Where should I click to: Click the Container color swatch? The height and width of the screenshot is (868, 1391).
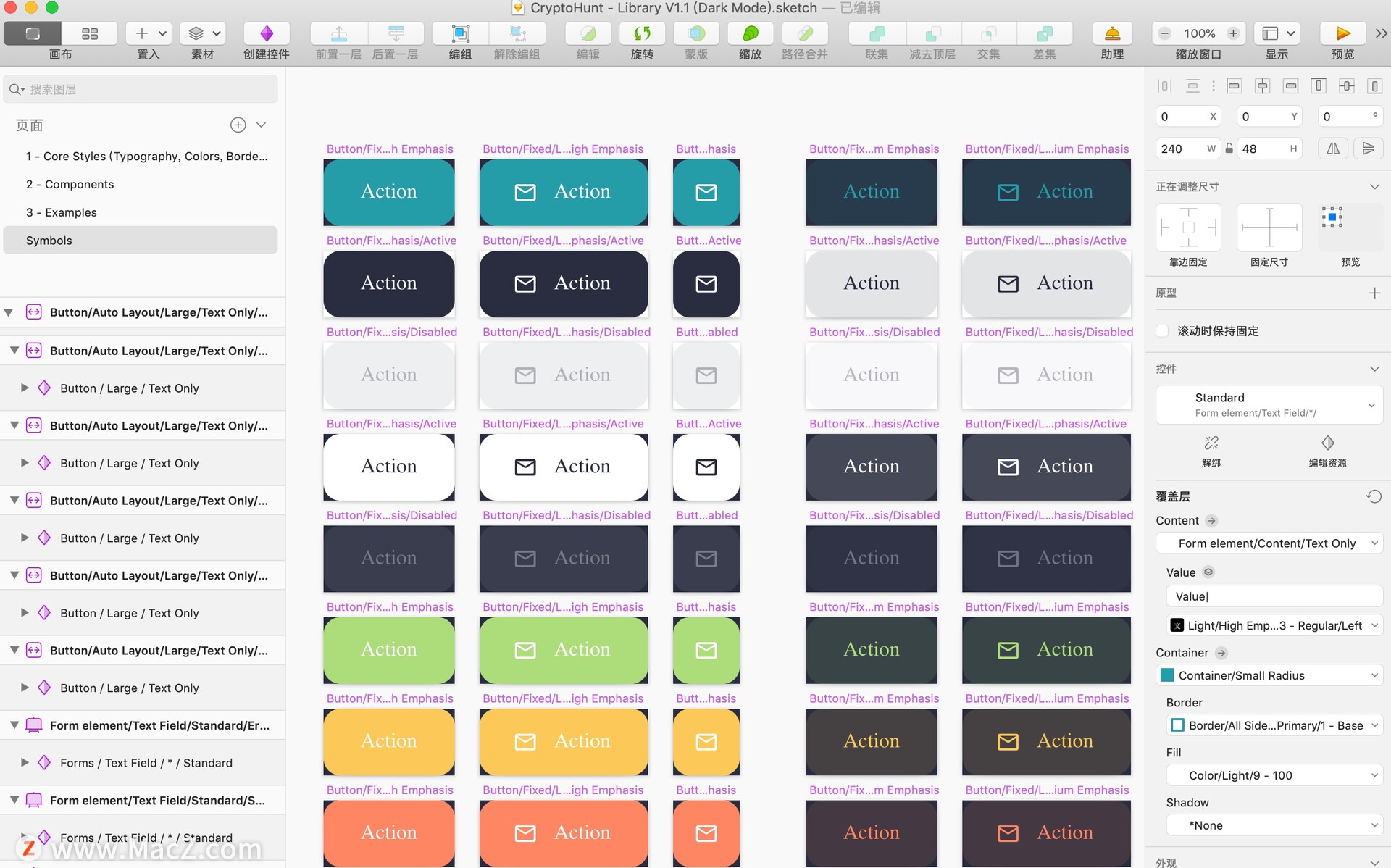tap(1167, 675)
